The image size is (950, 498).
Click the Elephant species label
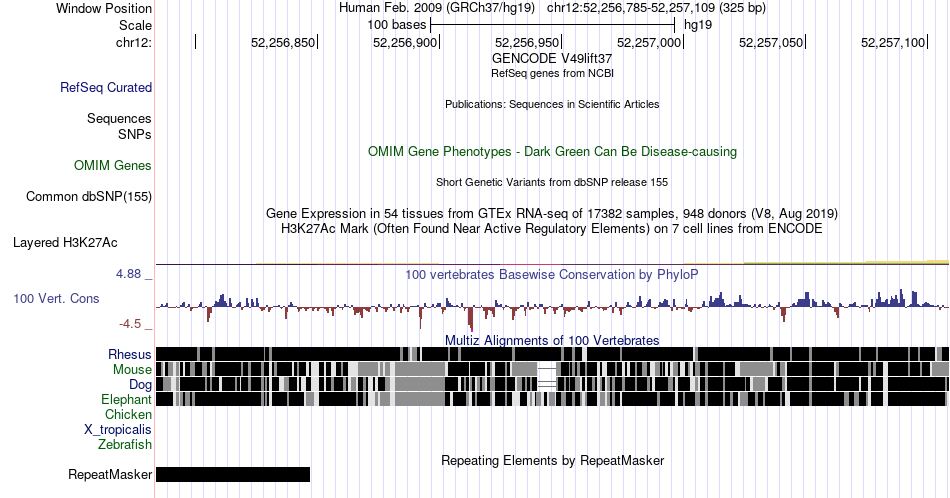pyautogui.click(x=126, y=399)
